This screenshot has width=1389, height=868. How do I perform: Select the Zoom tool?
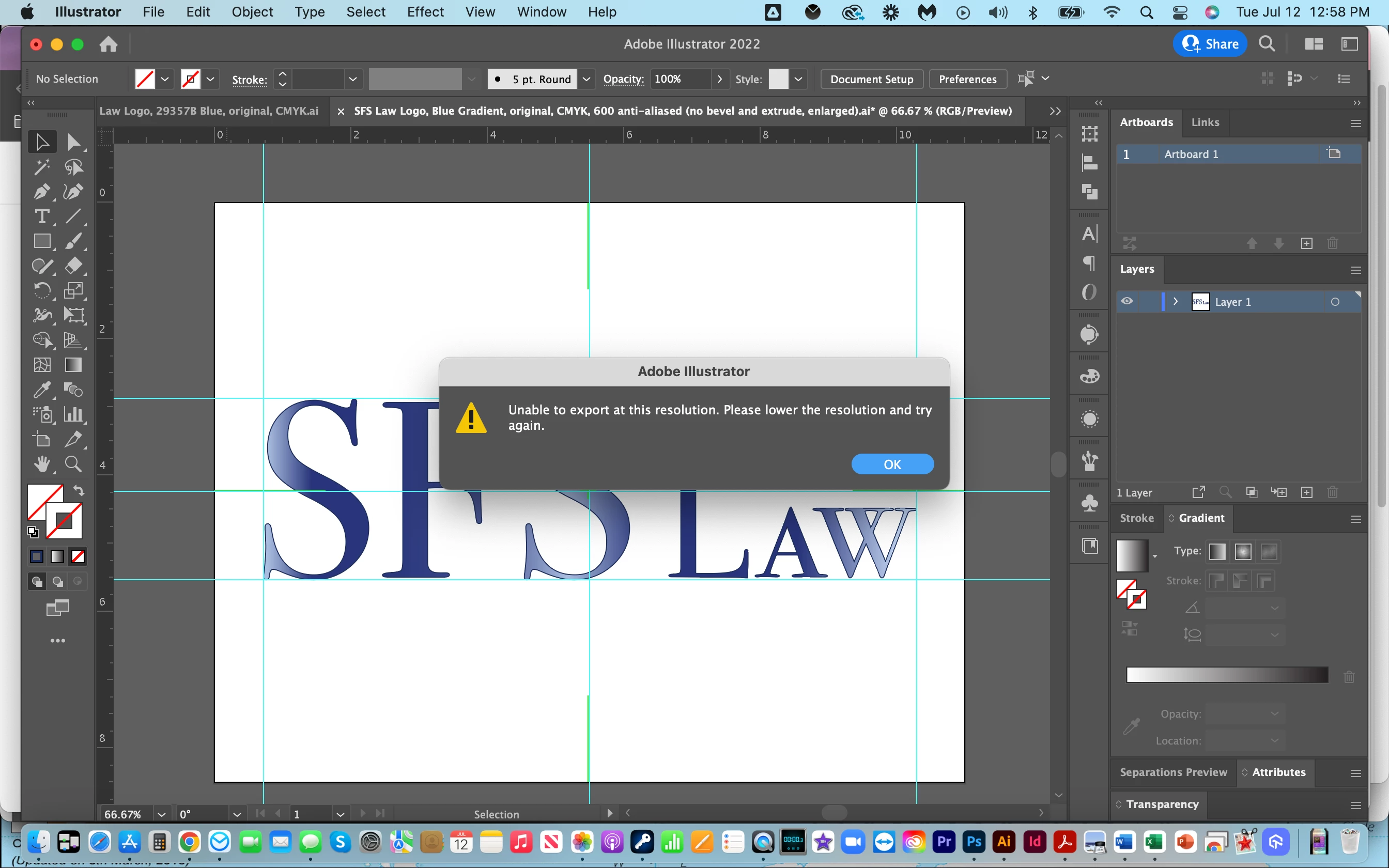pyautogui.click(x=73, y=464)
